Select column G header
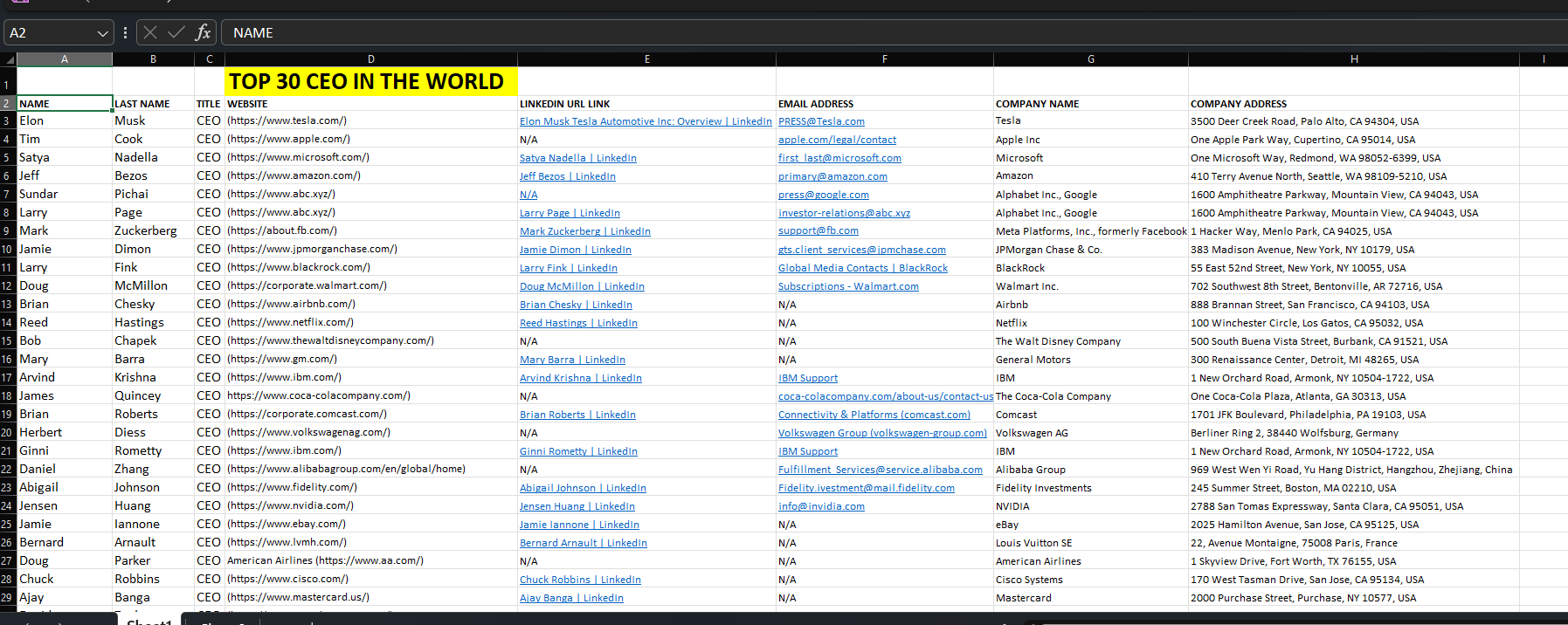1568x625 pixels. click(x=1091, y=59)
